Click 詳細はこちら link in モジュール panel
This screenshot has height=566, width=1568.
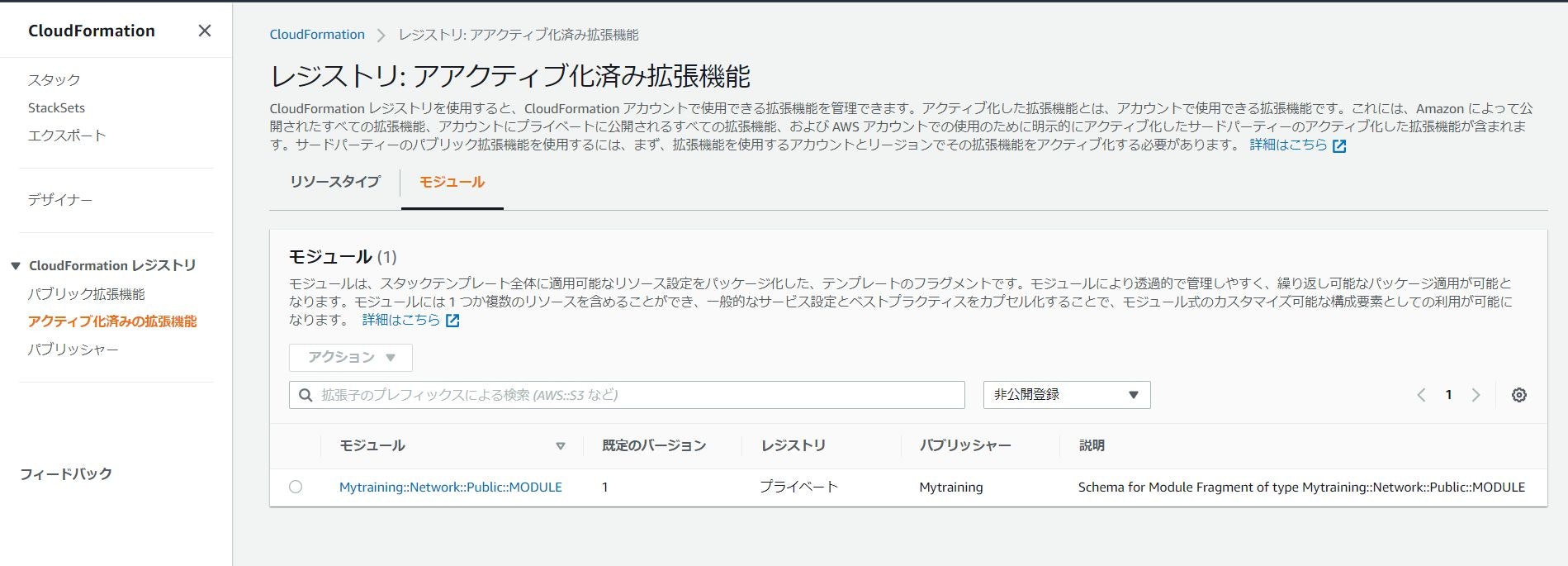(x=401, y=320)
